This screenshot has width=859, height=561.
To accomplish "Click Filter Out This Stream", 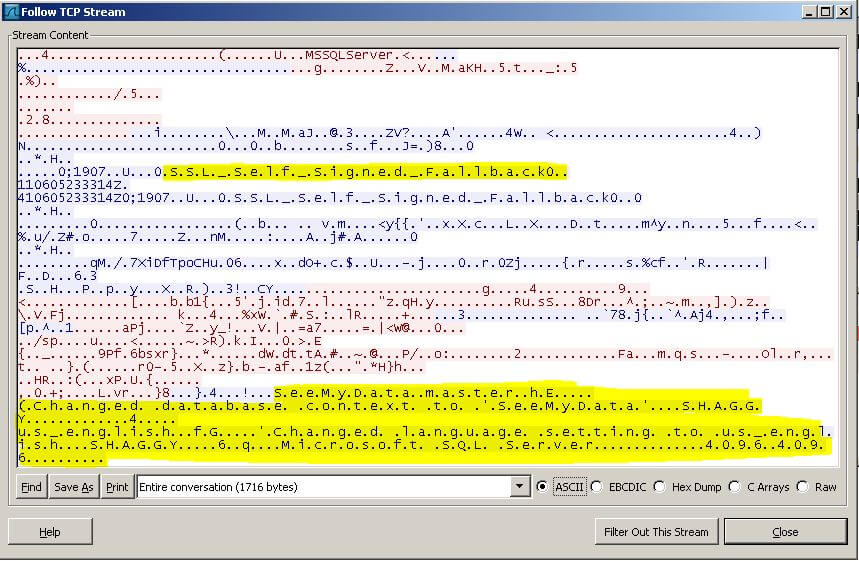I will pos(656,531).
